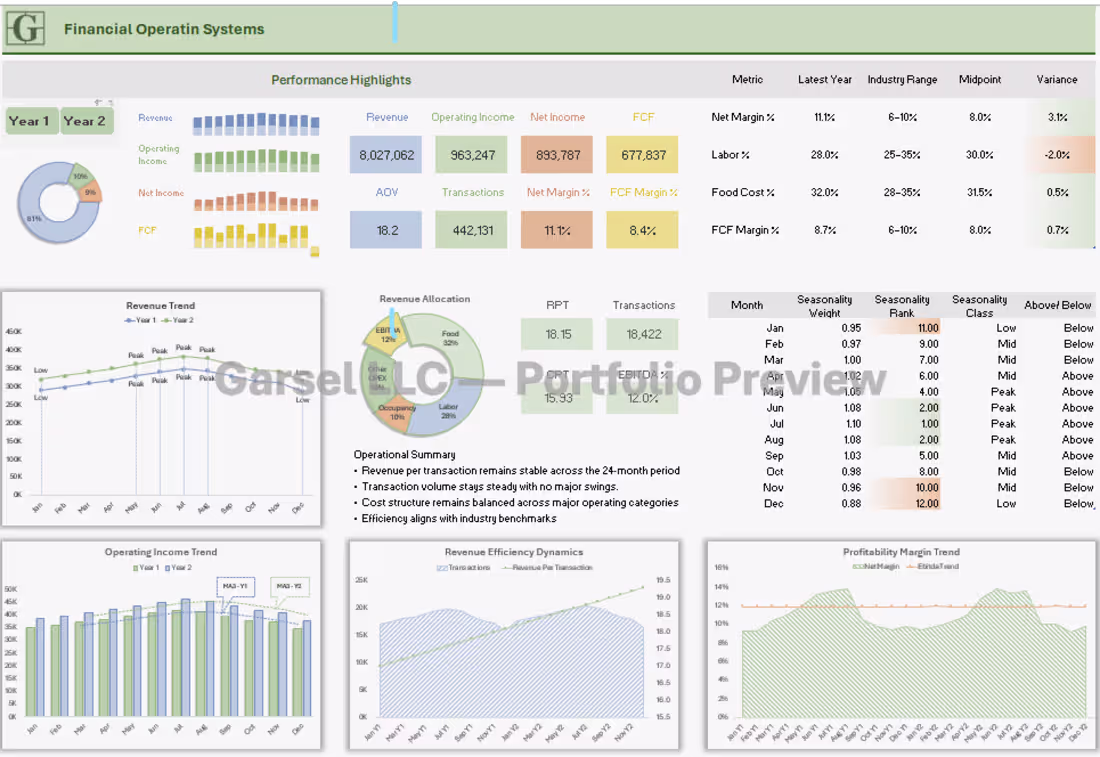This screenshot has width=1100, height=757.
Task: Click the -2.0% variance cell
Action: 1057,154
